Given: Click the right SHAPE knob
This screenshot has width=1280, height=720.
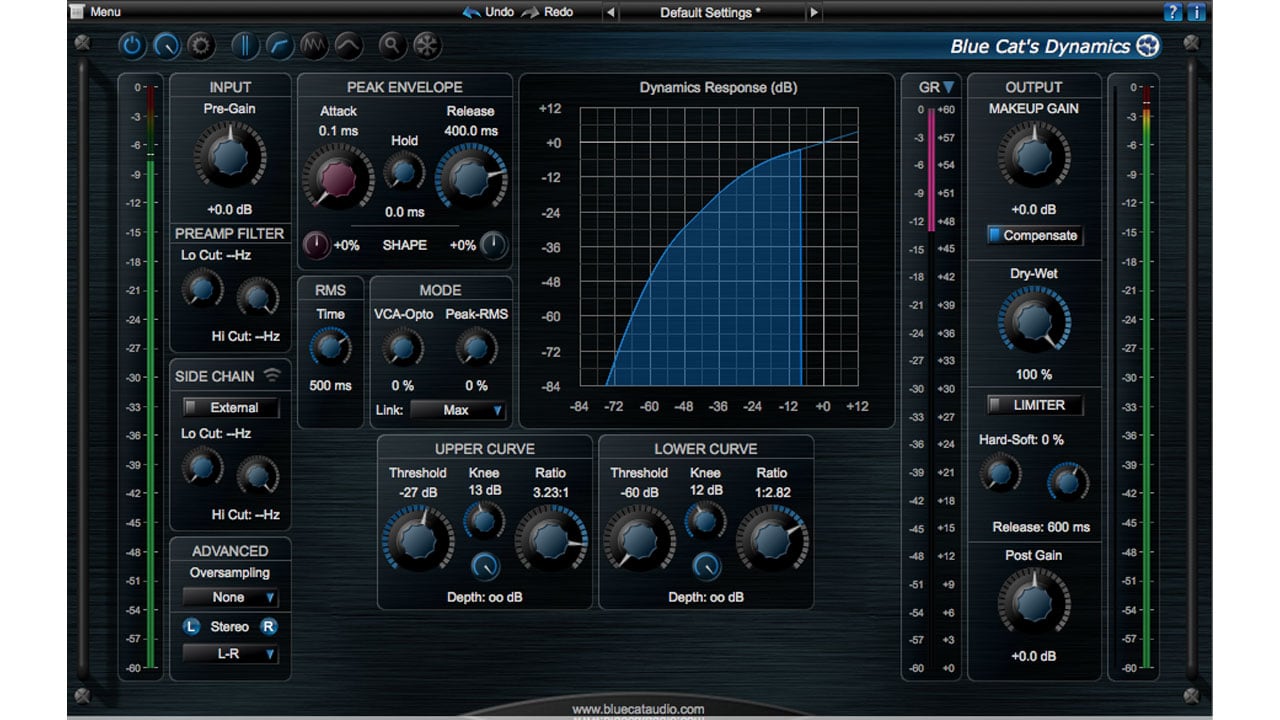Looking at the screenshot, I should click(493, 244).
